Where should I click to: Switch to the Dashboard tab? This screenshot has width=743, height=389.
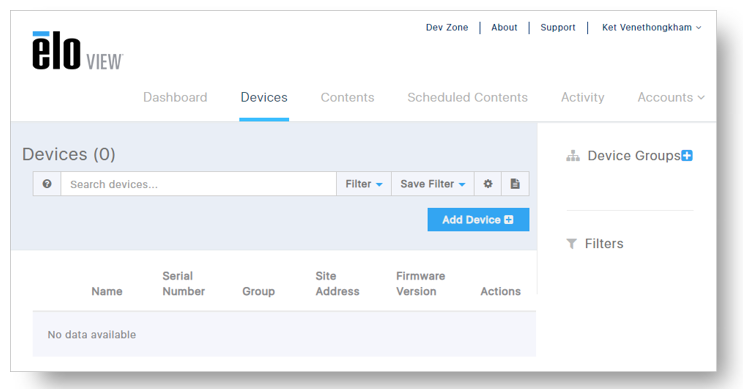[x=175, y=97]
